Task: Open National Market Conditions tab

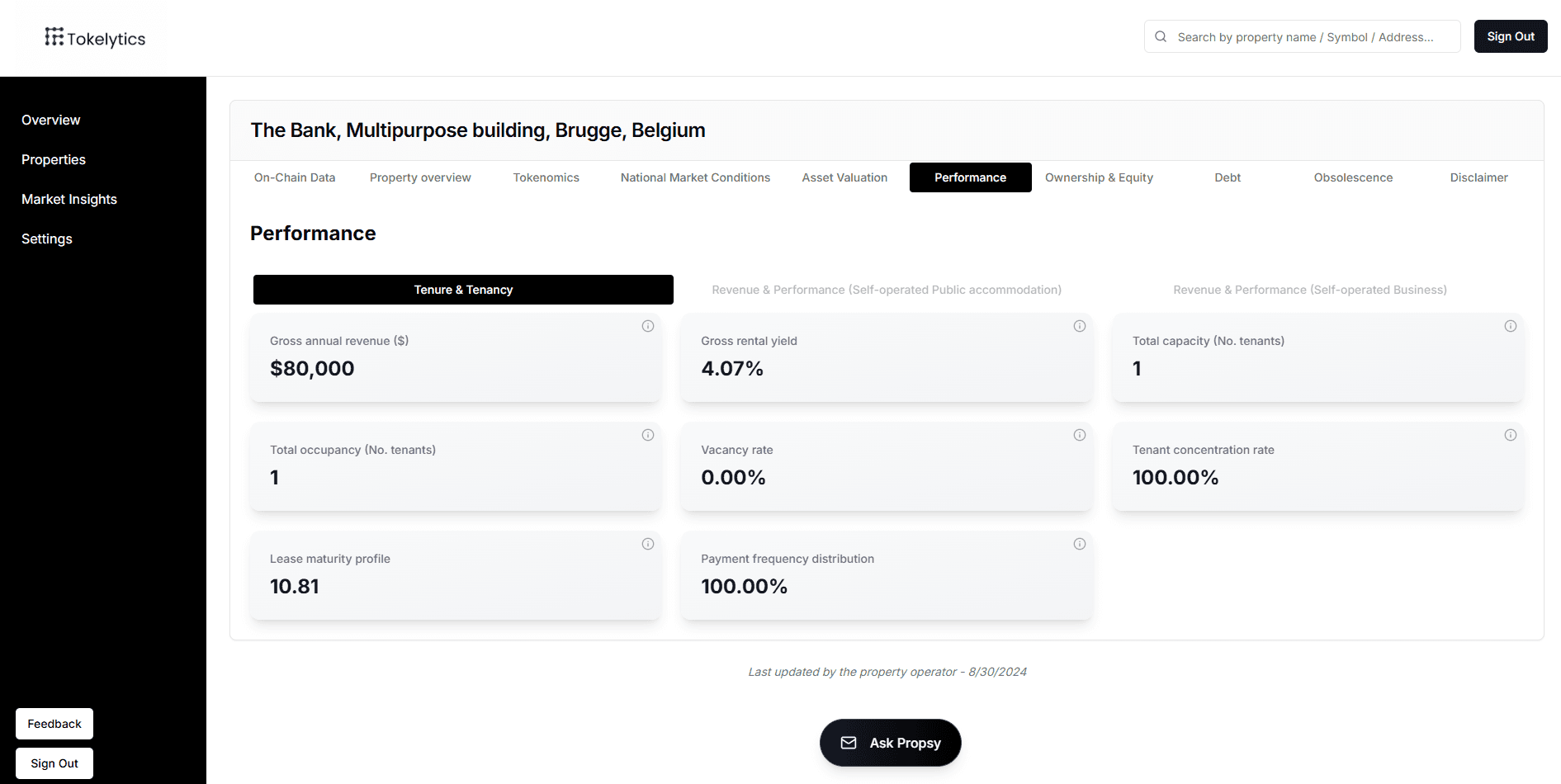Action: pos(695,177)
